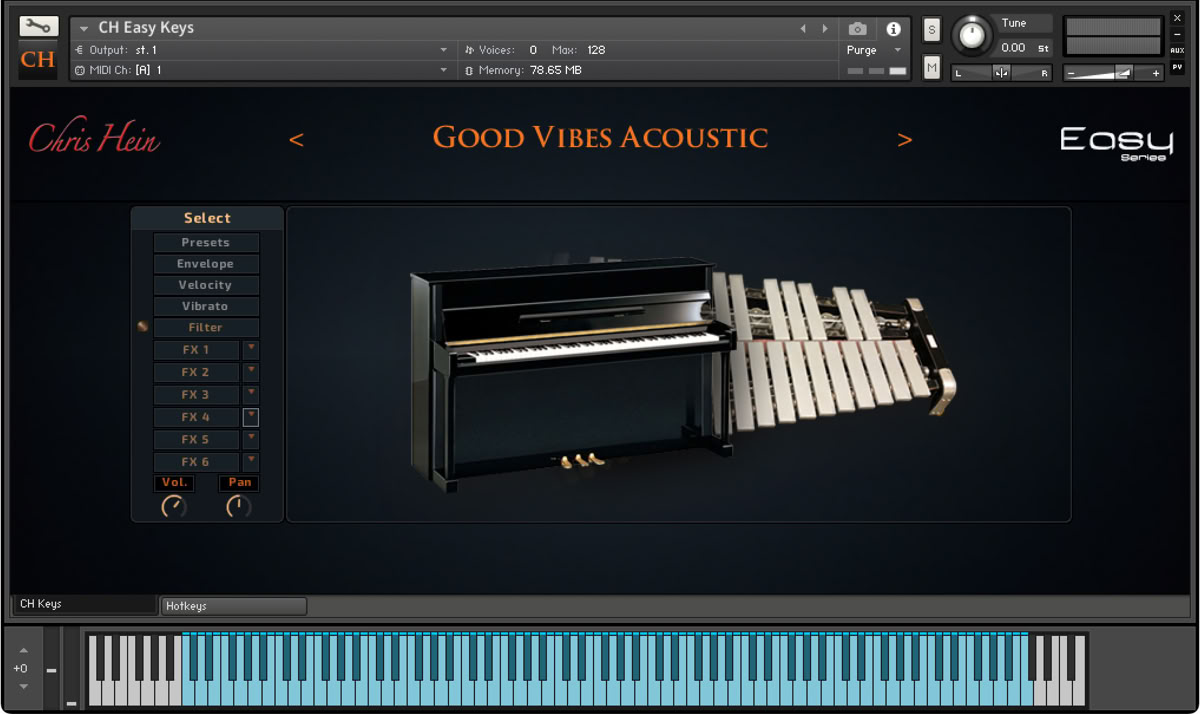The image size is (1200, 714).
Task: Click the next preset > arrow
Action: 905,140
